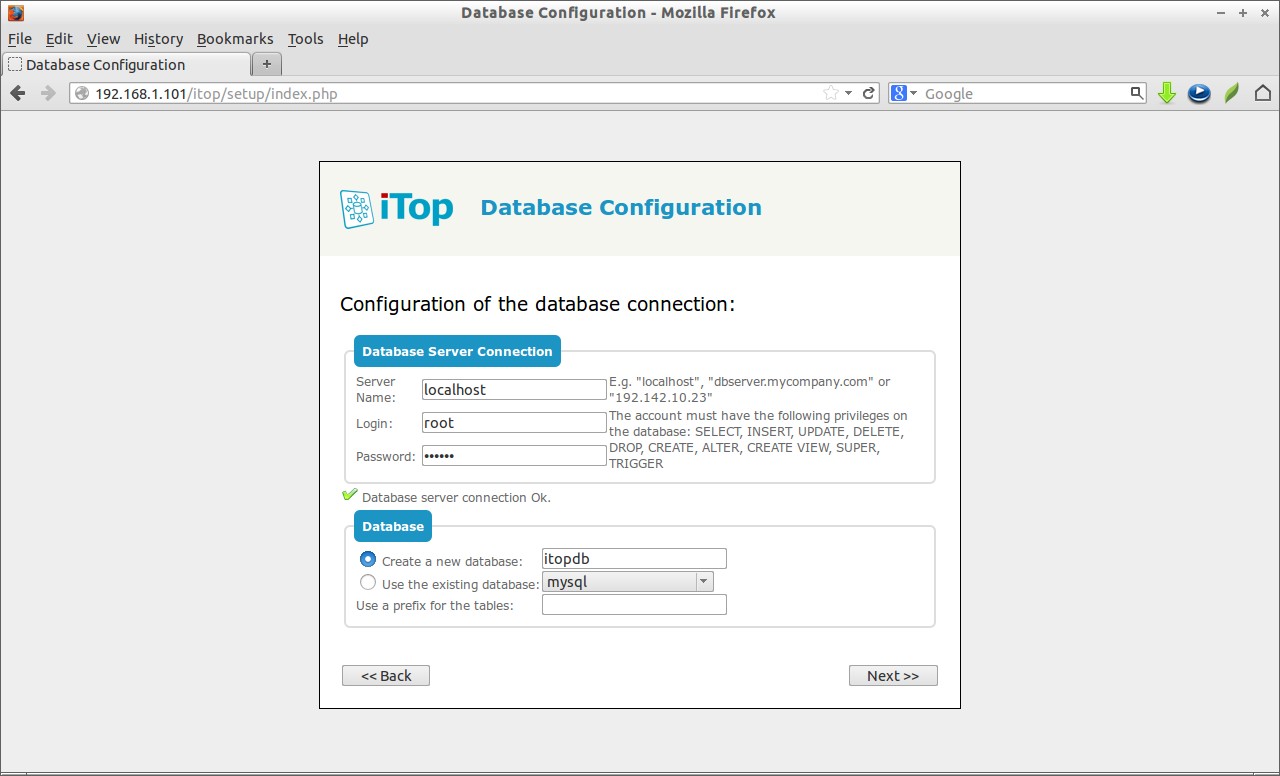Click the Database Configuration page title
This screenshot has height=776, width=1280.
[621, 208]
